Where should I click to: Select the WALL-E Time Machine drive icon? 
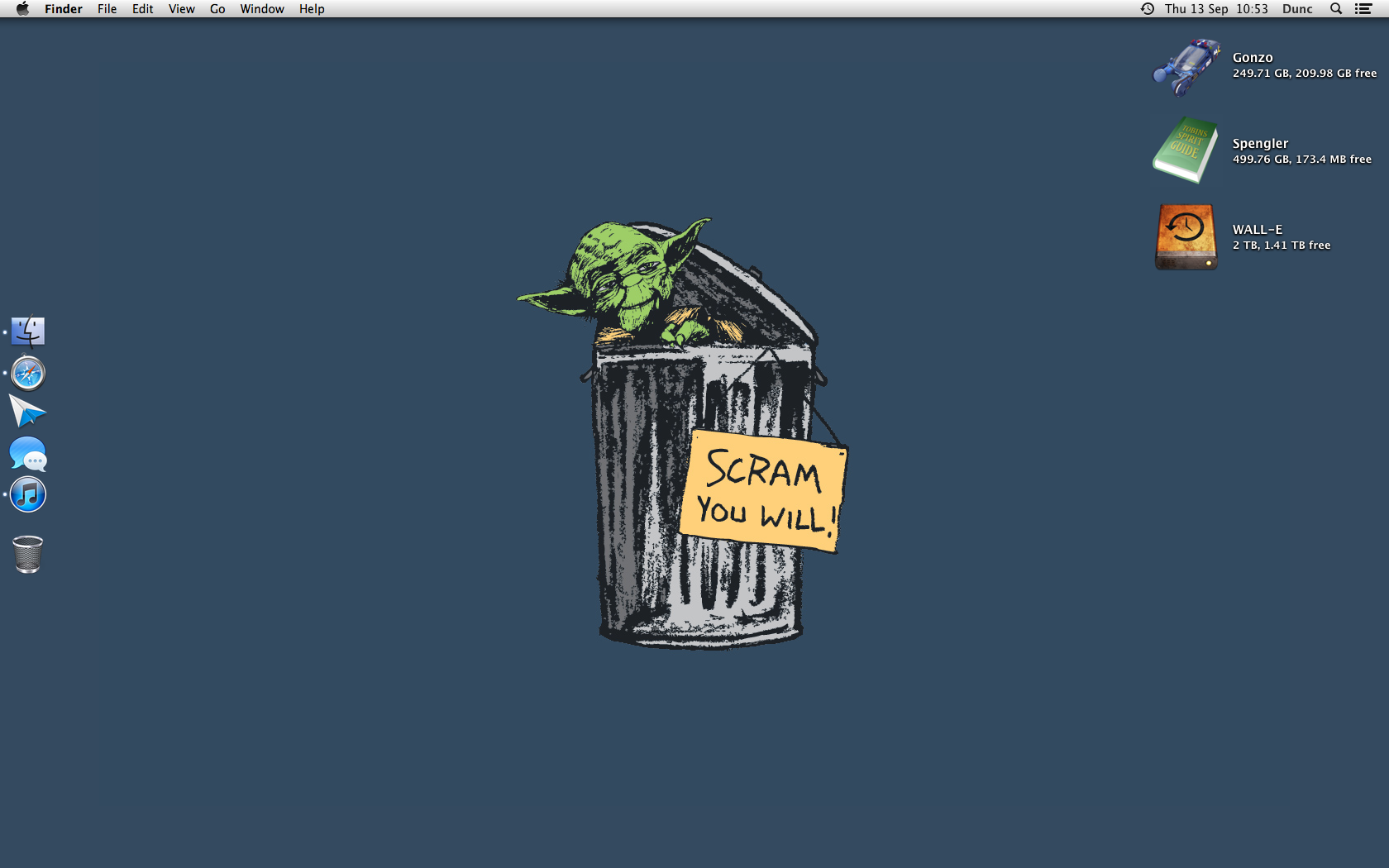click(1186, 236)
